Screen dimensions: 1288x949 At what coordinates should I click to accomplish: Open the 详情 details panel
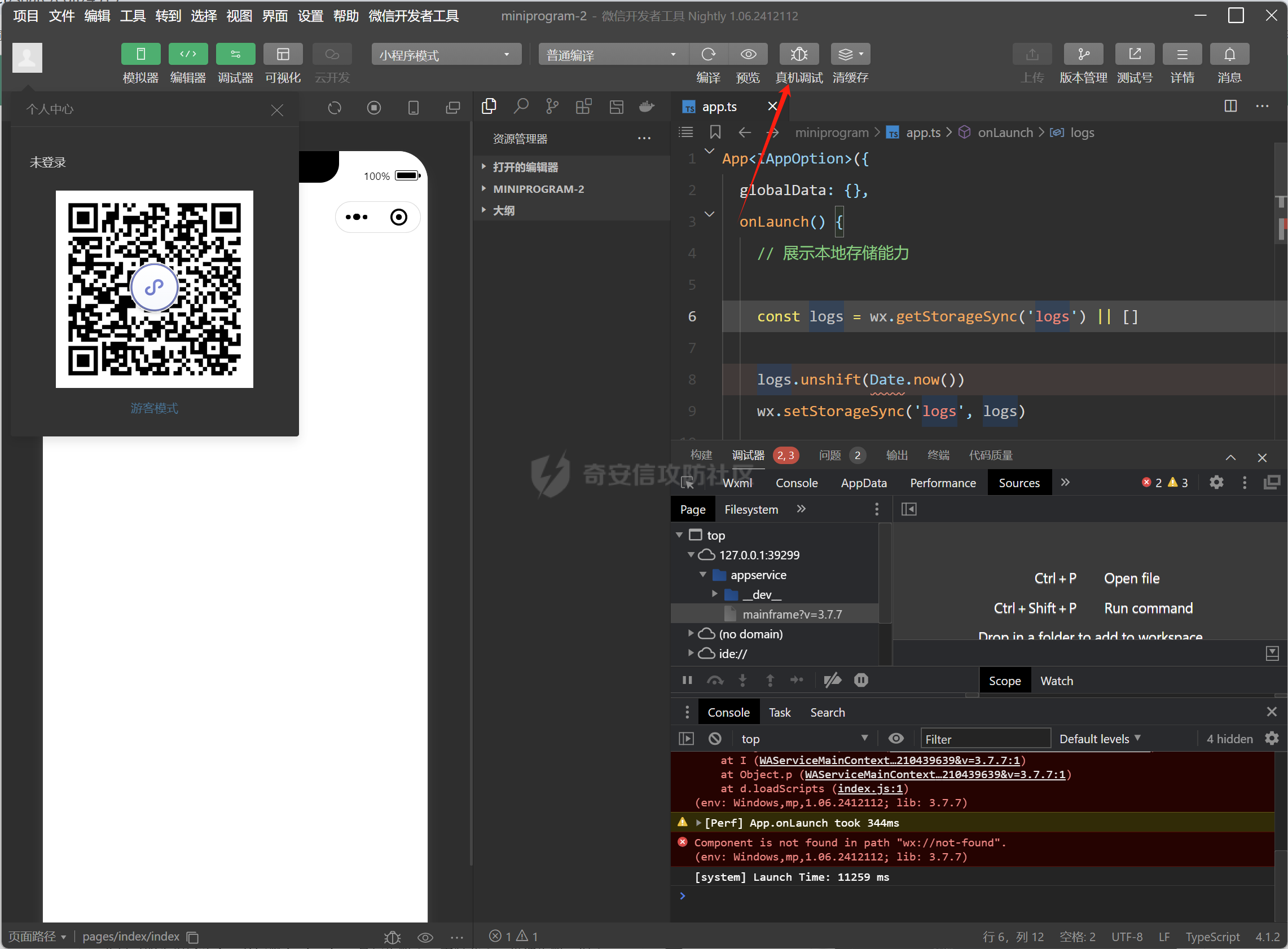pos(1182,54)
